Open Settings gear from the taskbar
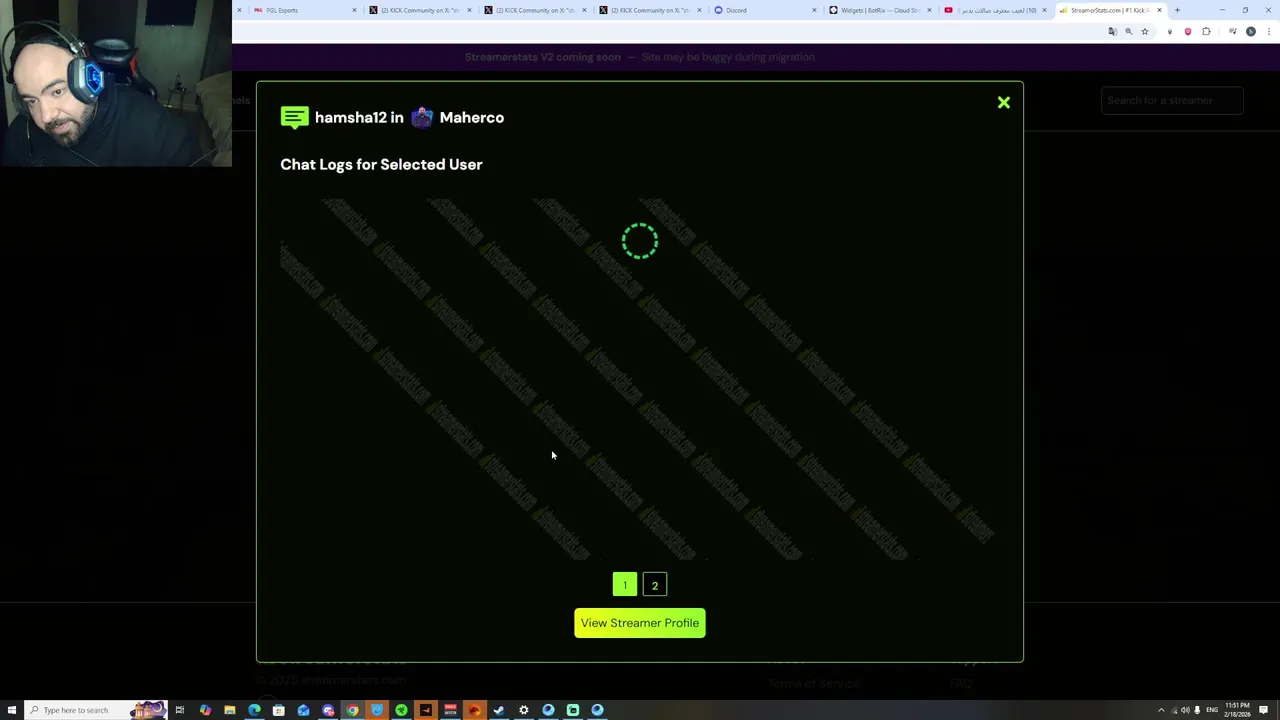Screen dimensions: 1280x720 [523, 710]
